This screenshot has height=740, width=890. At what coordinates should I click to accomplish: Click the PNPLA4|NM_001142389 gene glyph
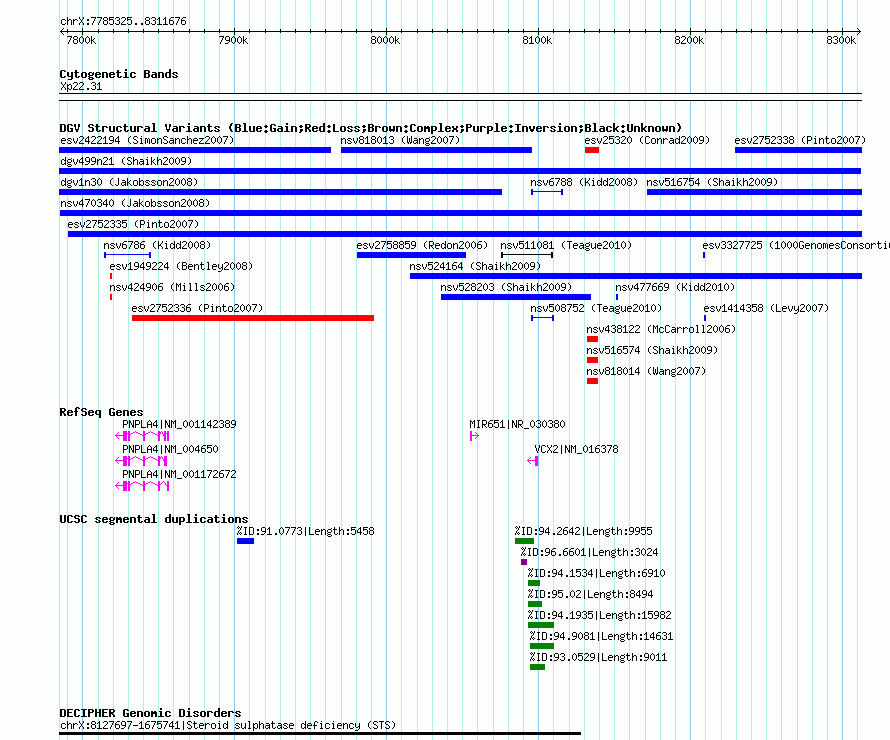point(142,436)
